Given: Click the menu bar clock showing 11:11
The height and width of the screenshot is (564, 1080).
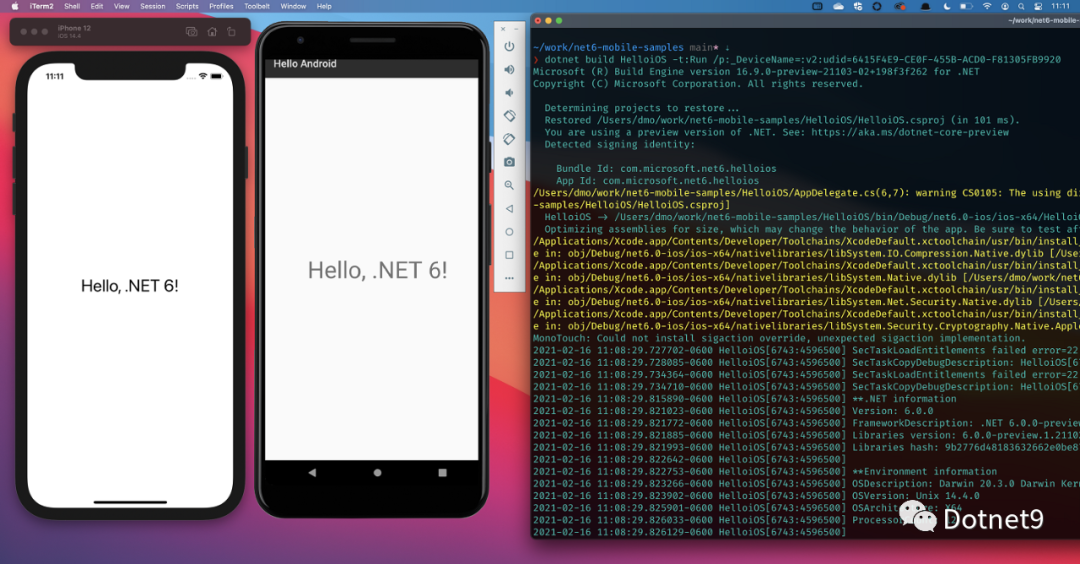Looking at the screenshot, I should 1061,6.
